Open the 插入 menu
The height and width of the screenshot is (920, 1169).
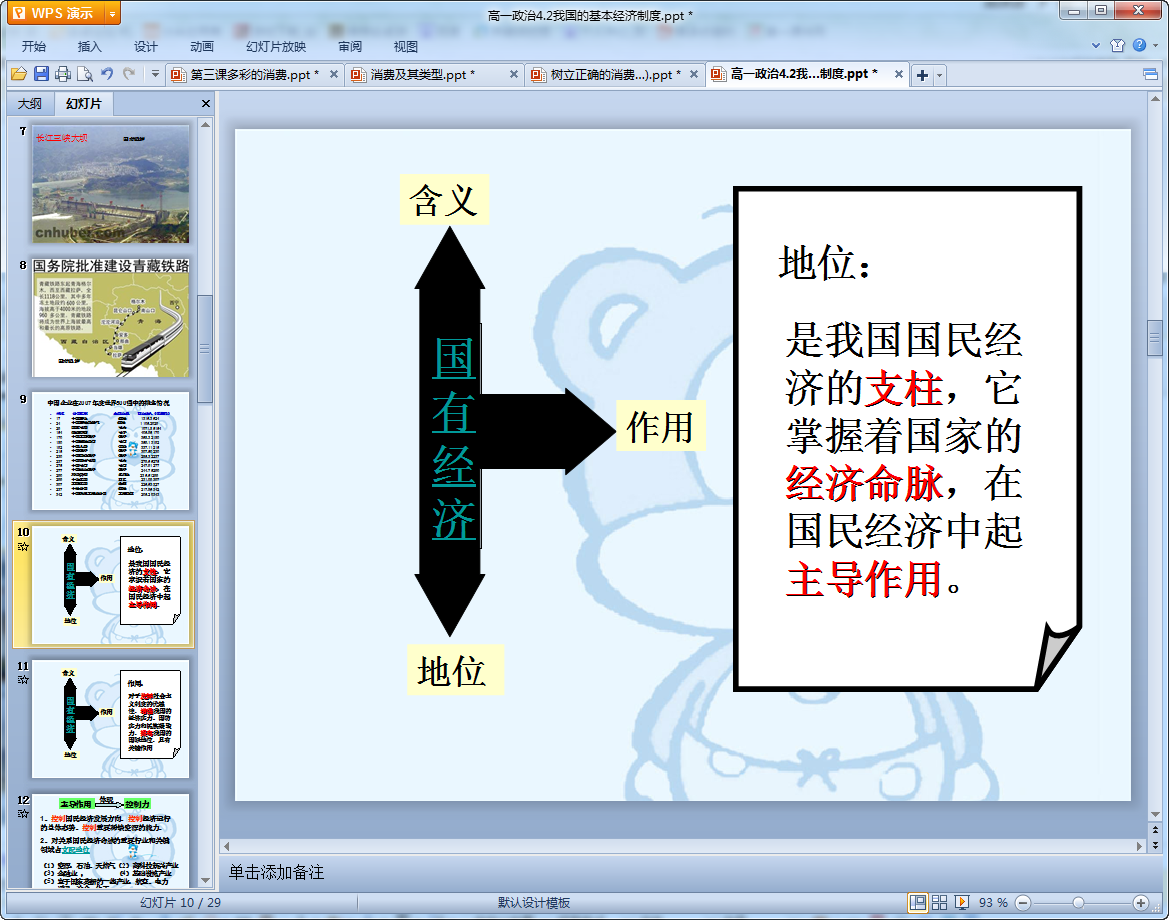coord(89,46)
